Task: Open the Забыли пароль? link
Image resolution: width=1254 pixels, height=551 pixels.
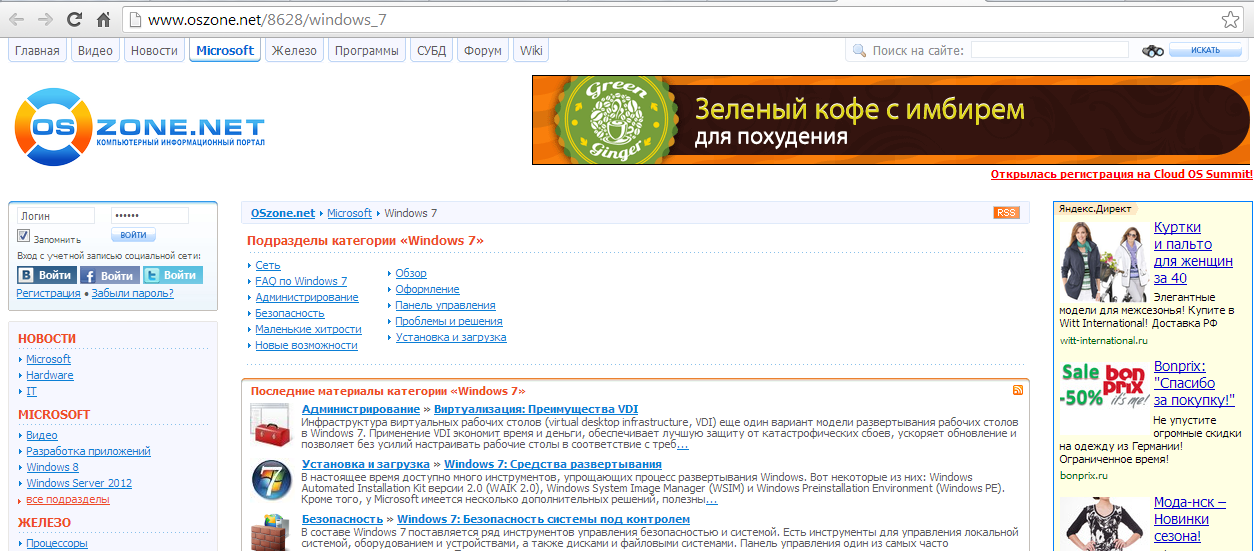Action: pos(132,293)
